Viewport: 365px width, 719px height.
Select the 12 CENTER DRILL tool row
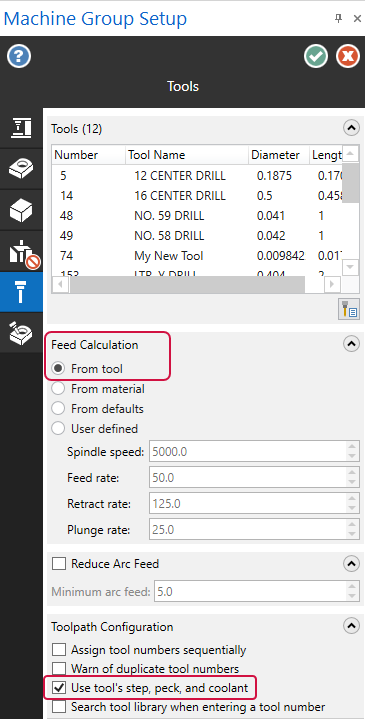tap(197, 176)
